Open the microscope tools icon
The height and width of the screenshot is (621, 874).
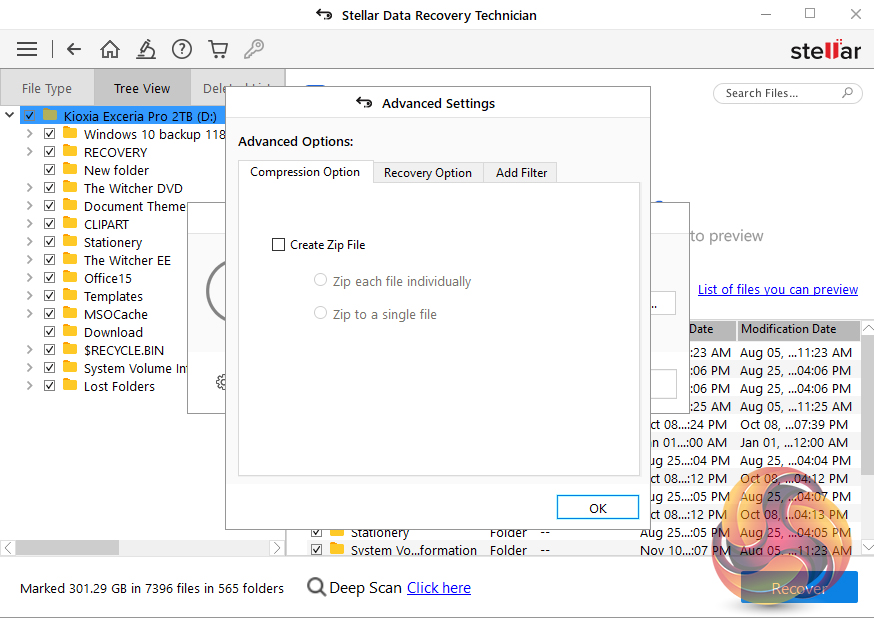click(x=145, y=49)
